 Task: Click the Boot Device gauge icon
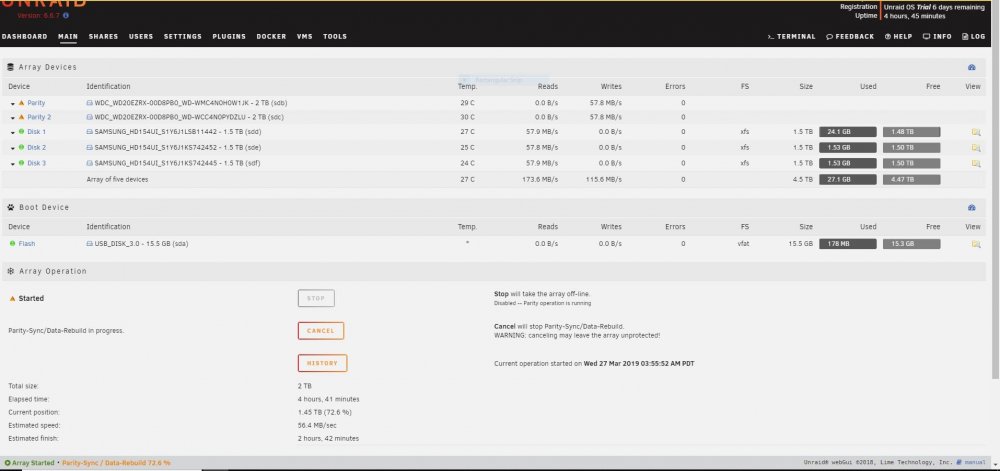coord(971,207)
